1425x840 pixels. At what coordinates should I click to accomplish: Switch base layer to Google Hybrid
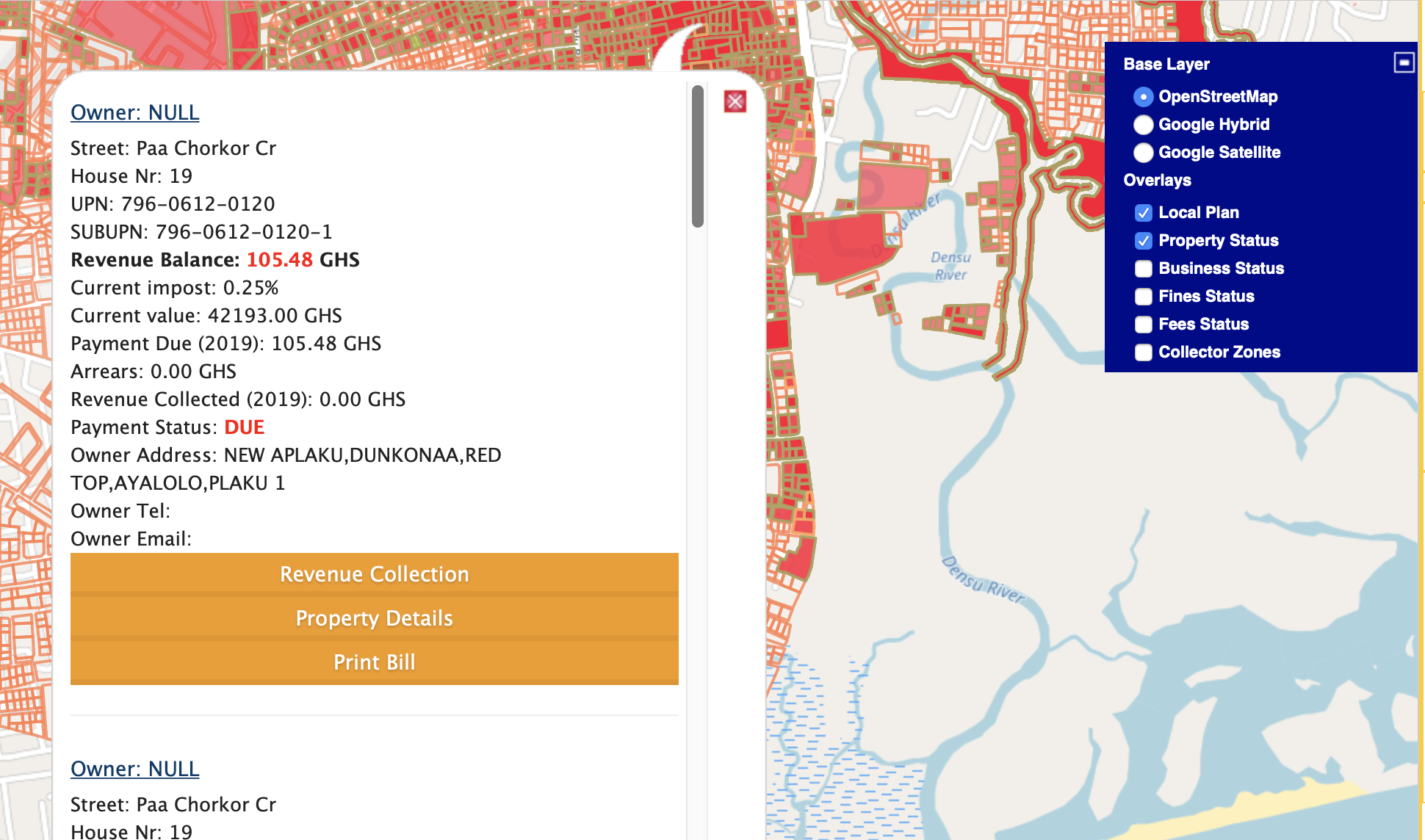(1143, 125)
